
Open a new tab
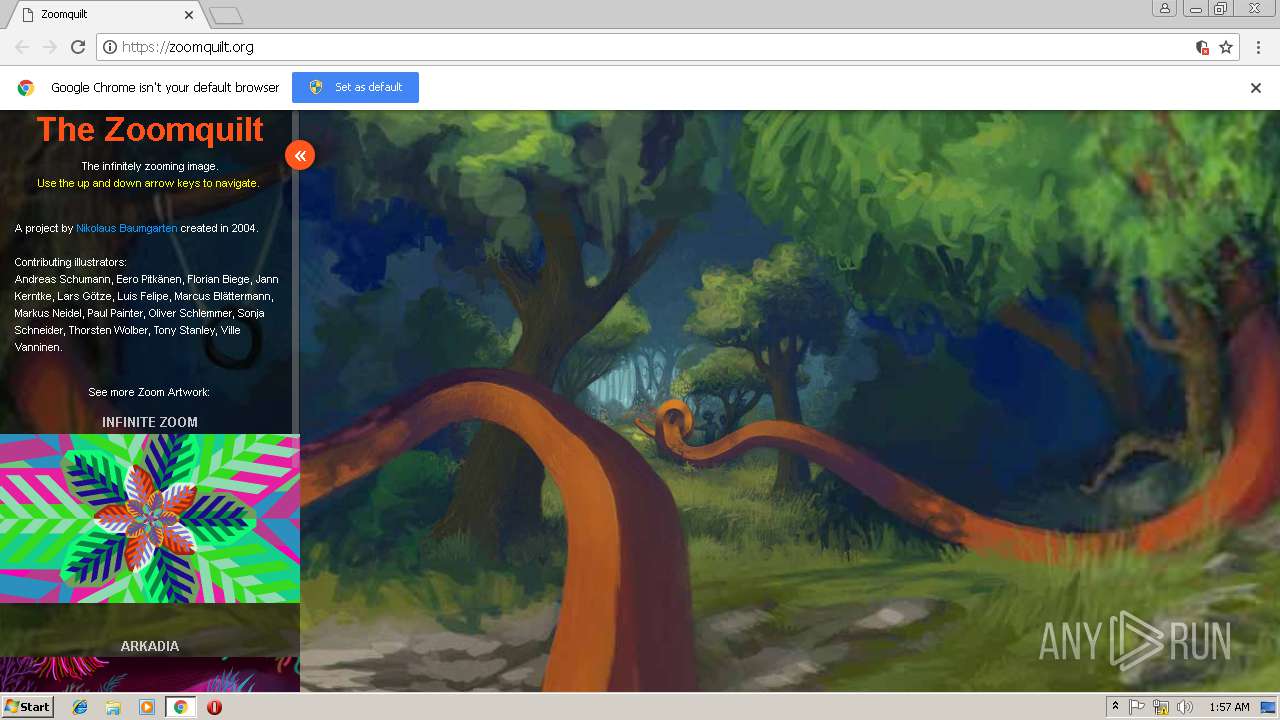226,15
